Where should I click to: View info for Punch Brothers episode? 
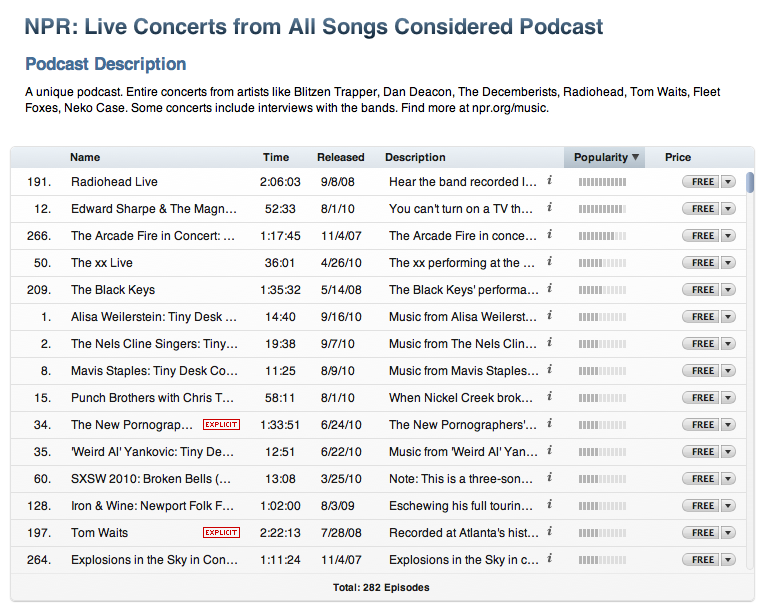click(x=550, y=396)
